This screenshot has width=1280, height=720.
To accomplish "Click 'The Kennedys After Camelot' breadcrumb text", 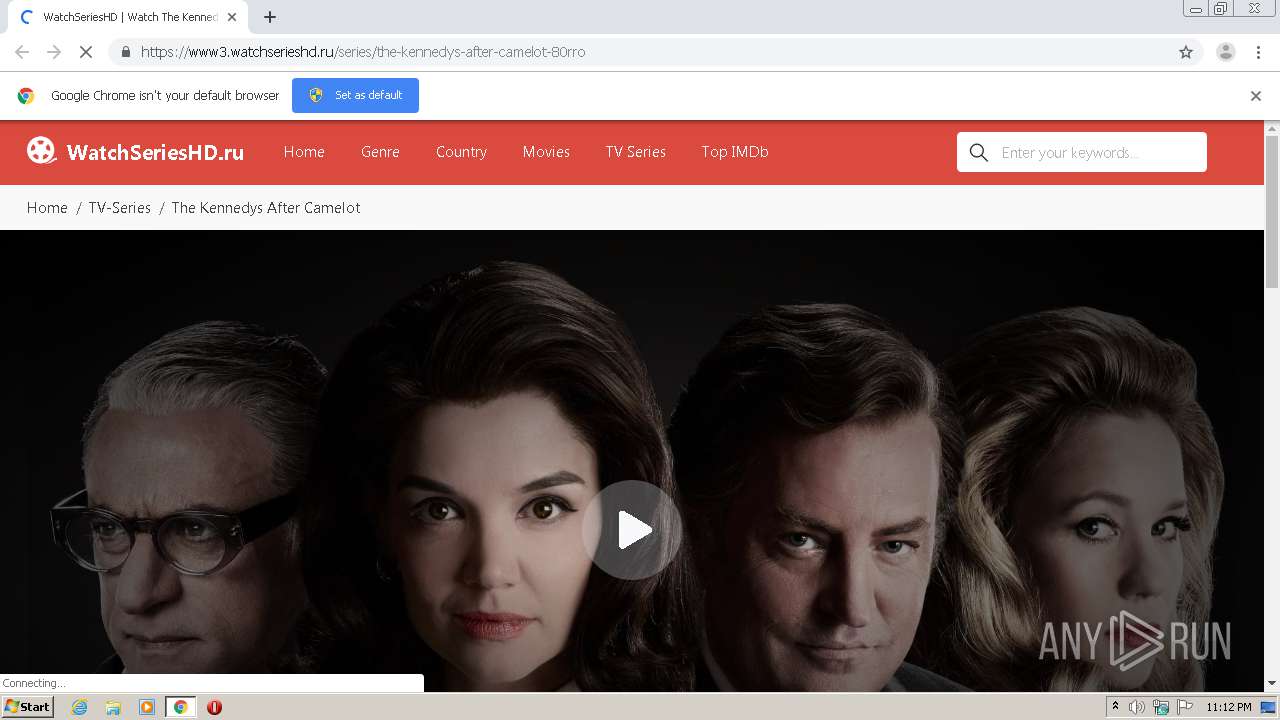I will [266, 208].
